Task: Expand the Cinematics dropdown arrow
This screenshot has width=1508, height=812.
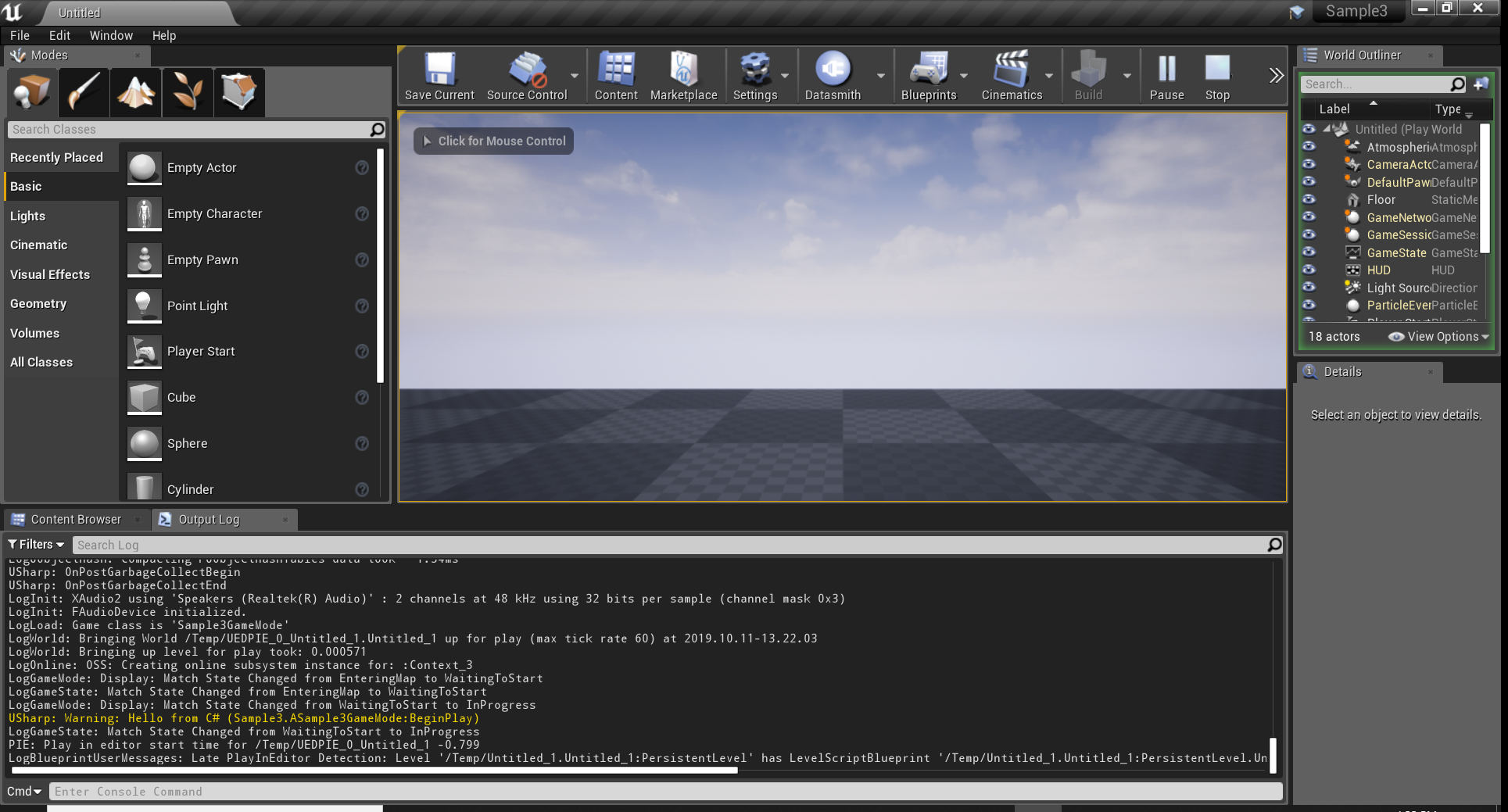Action: pyautogui.click(x=1049, y=76)
